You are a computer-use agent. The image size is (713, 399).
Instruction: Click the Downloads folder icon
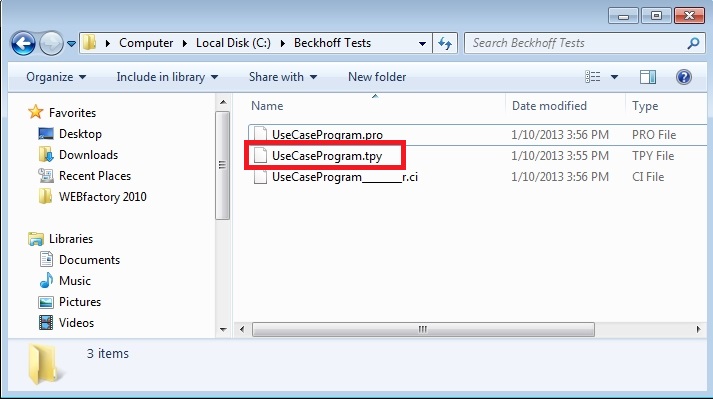(x=45, y=155)
